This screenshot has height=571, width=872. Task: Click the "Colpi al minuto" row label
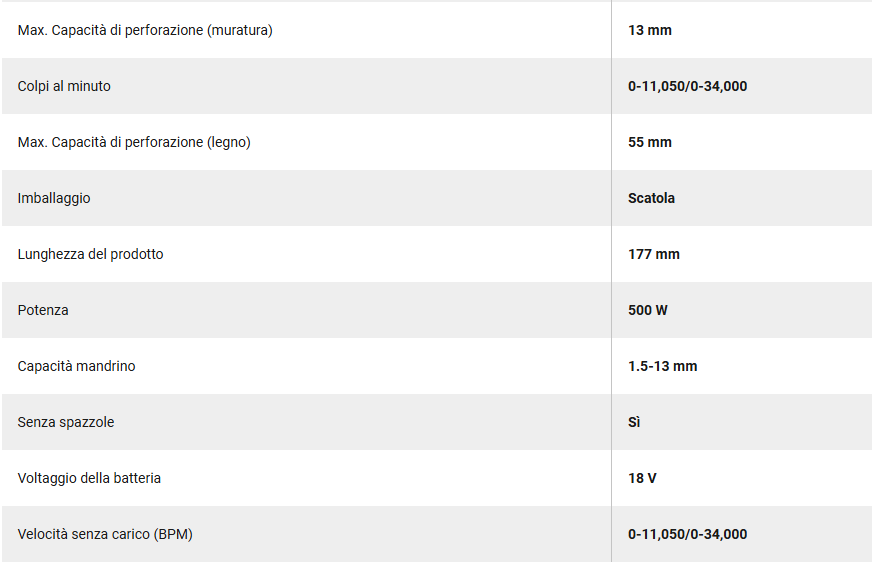click(x=64, y=86)
